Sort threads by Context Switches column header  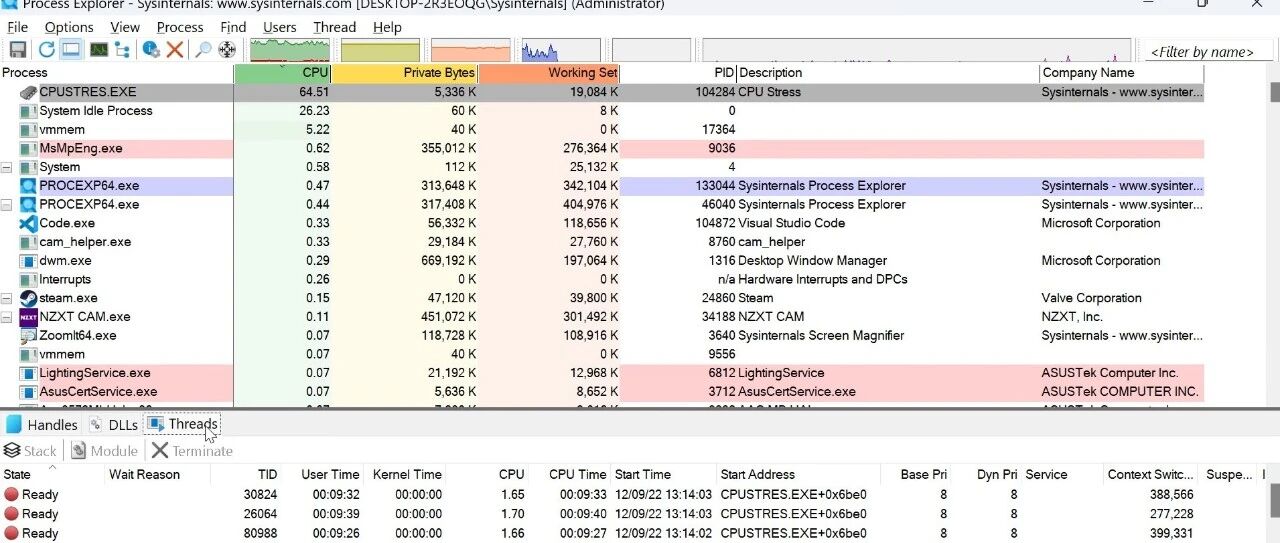tap(1151, 475)
